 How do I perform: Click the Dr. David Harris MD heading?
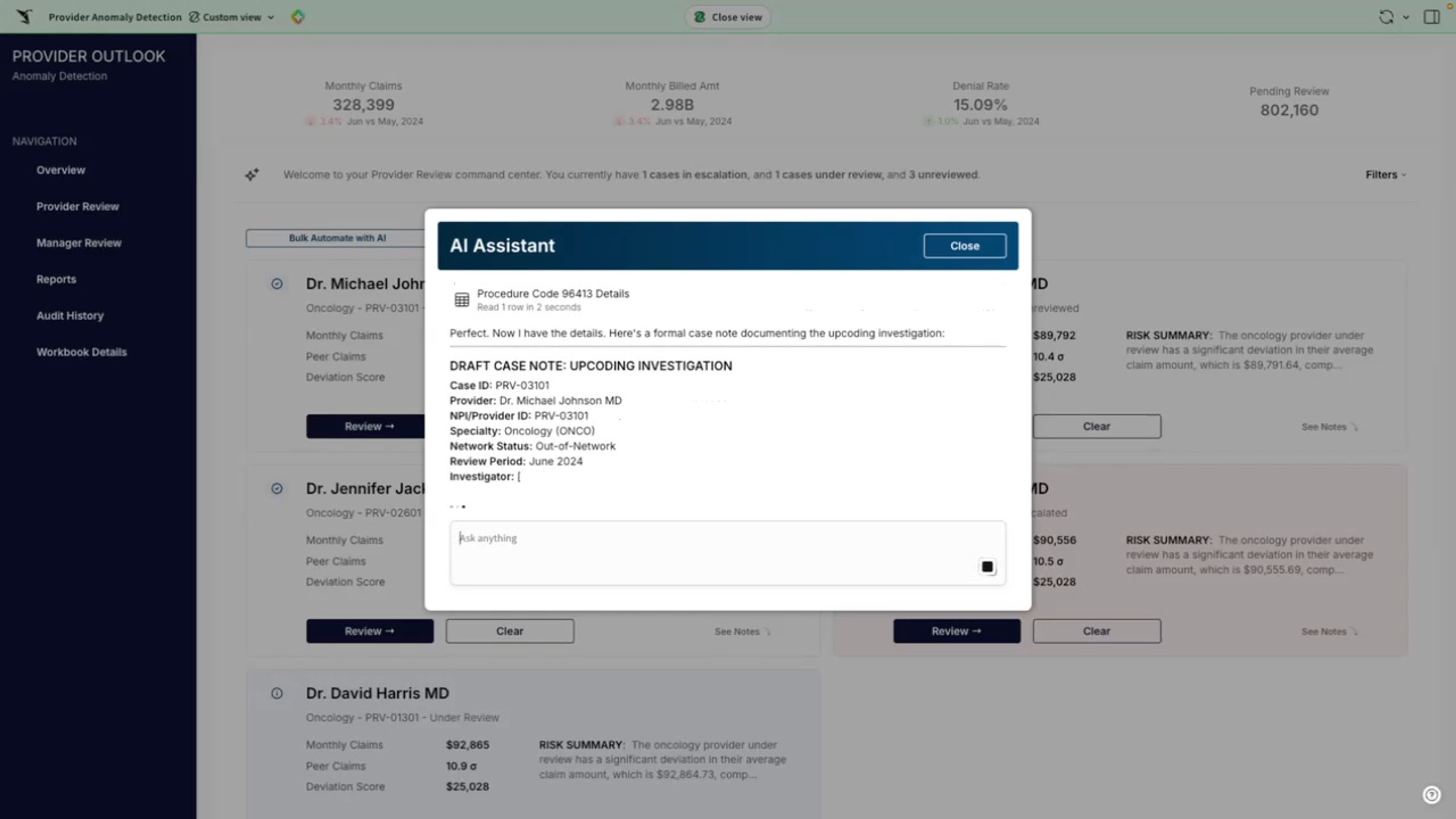tap(377, 693)
